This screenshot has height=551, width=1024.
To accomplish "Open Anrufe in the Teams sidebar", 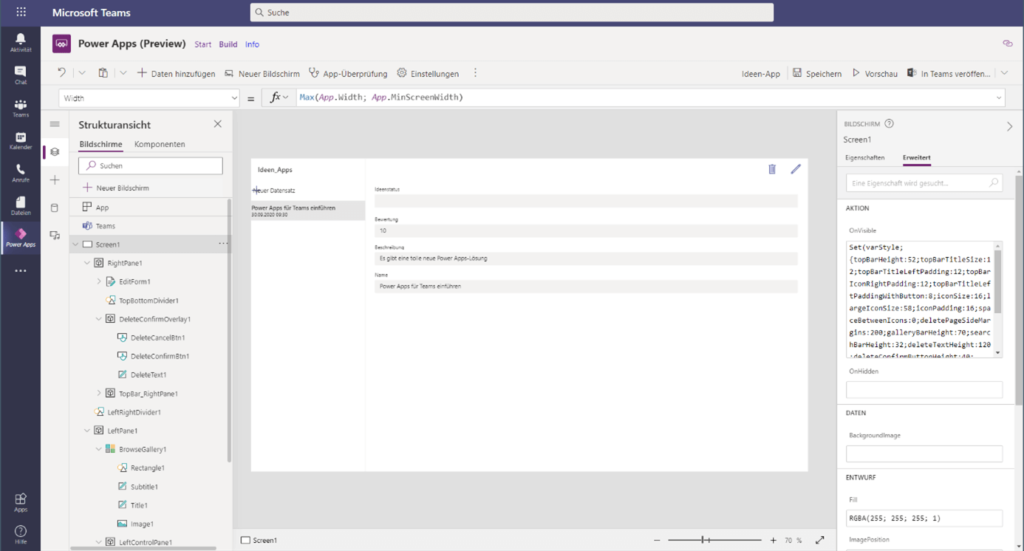I will (20, 173).
